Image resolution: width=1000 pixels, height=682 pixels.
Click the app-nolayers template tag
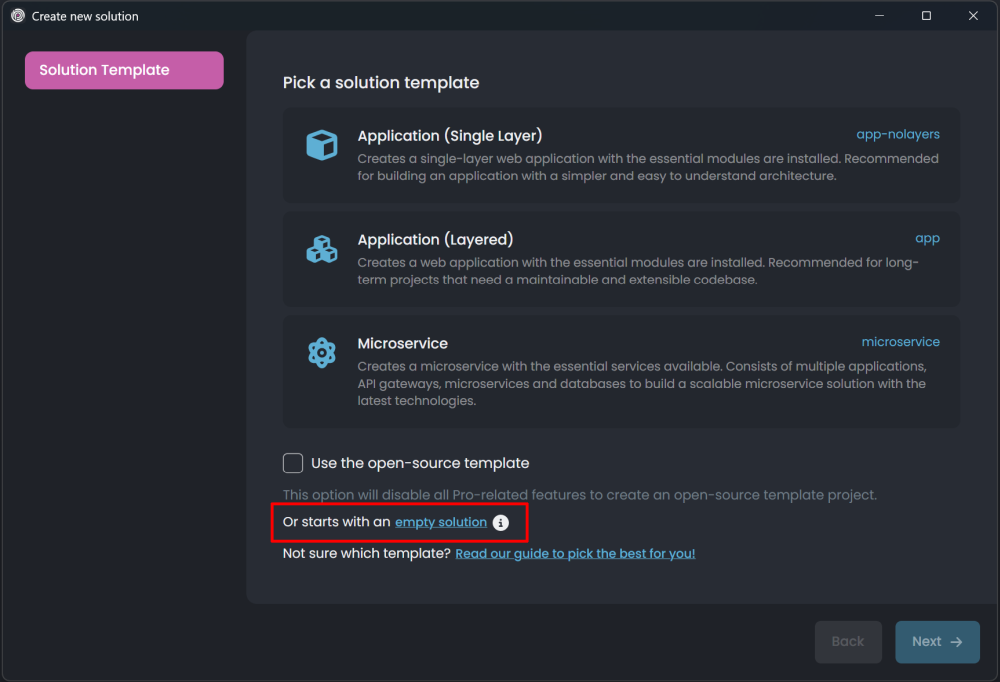(x=897, y=134)
